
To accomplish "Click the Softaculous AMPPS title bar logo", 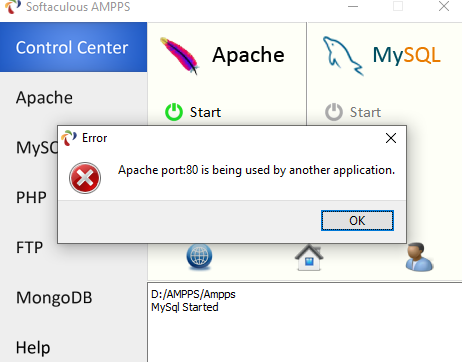I will pos(13,7).
